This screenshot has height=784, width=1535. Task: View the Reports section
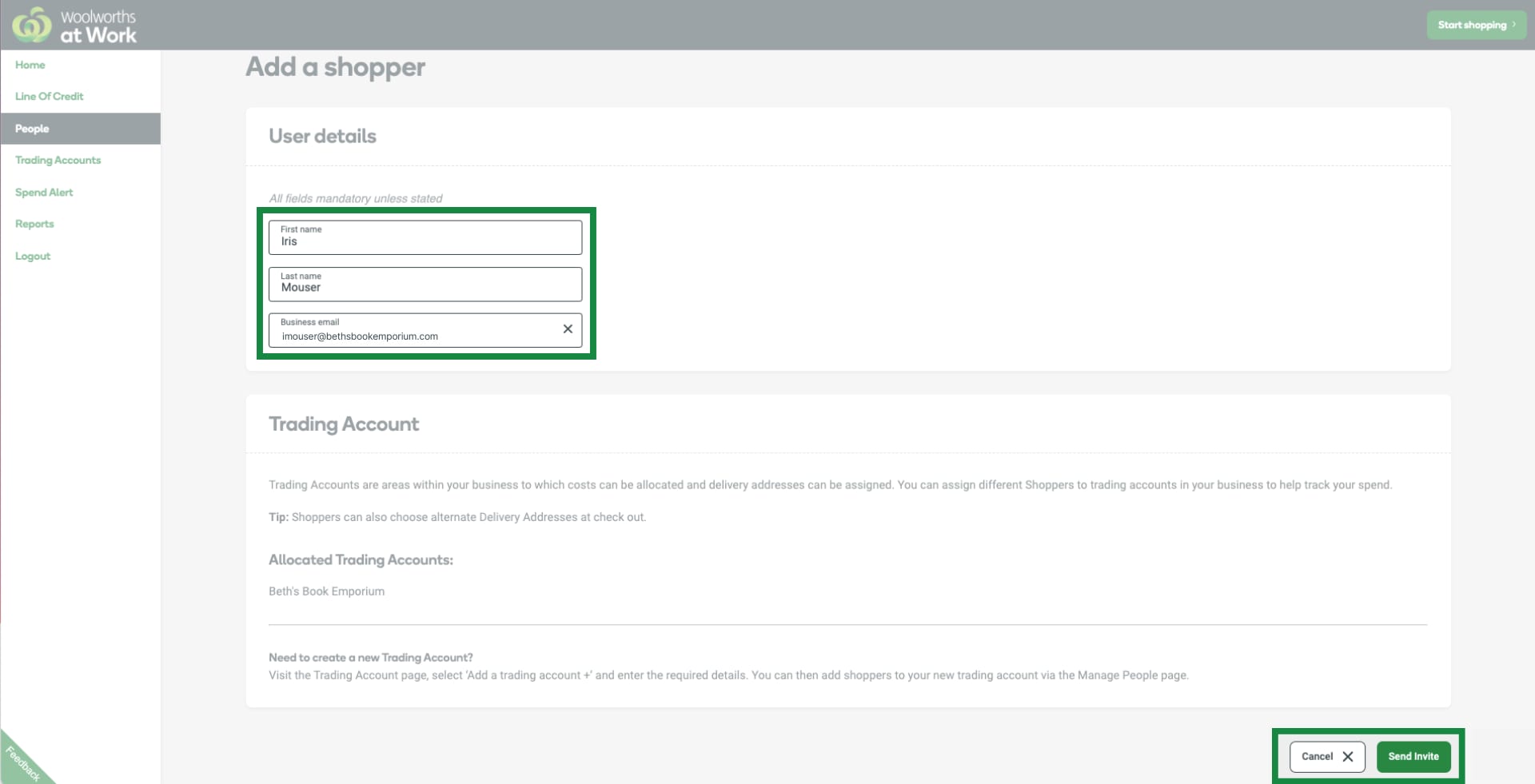[34, 224]
